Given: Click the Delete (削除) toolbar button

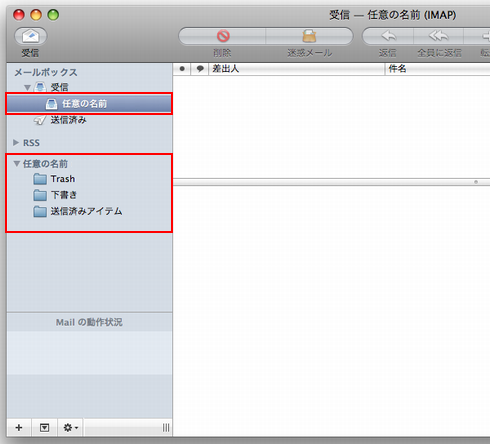Looking at the screenshot, I should point(223,36).
